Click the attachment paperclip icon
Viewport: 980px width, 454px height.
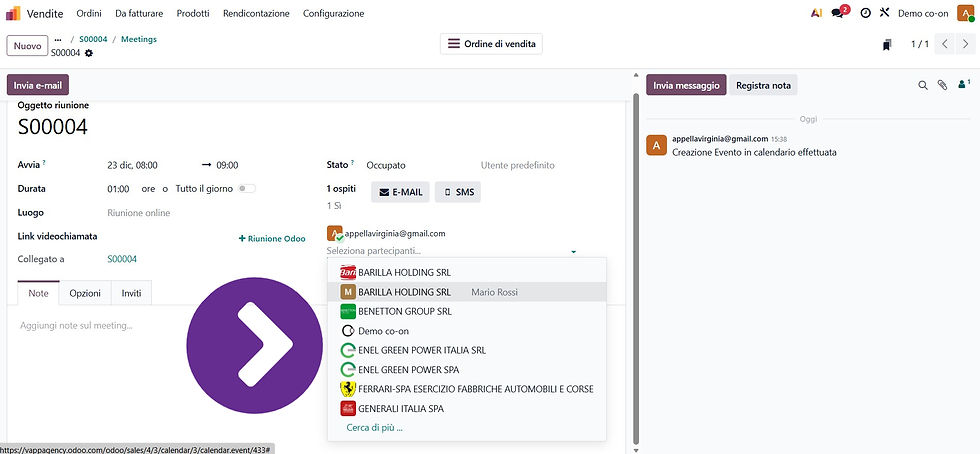[x=942, y=86]
